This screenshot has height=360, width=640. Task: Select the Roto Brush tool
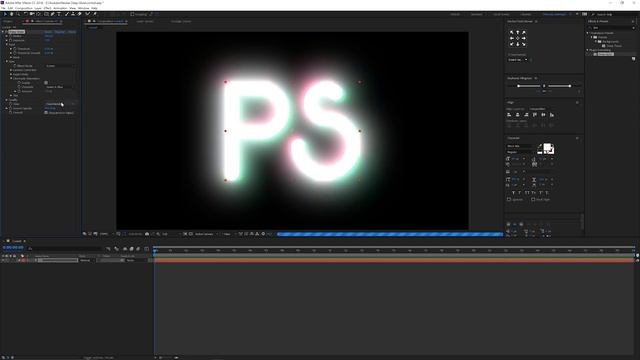(x=88, y=14)
